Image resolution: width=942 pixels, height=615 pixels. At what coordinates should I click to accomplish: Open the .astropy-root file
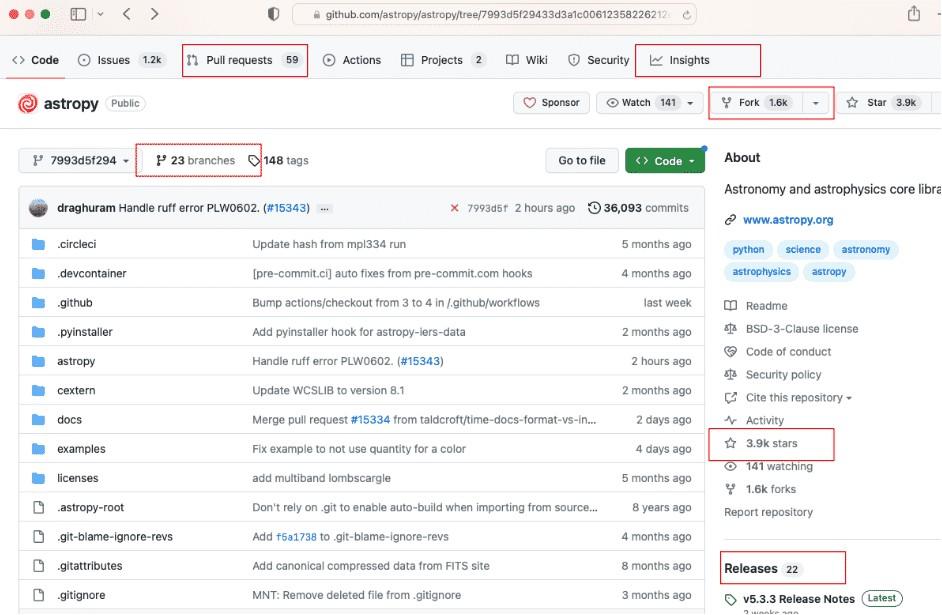tap(90, 507)
